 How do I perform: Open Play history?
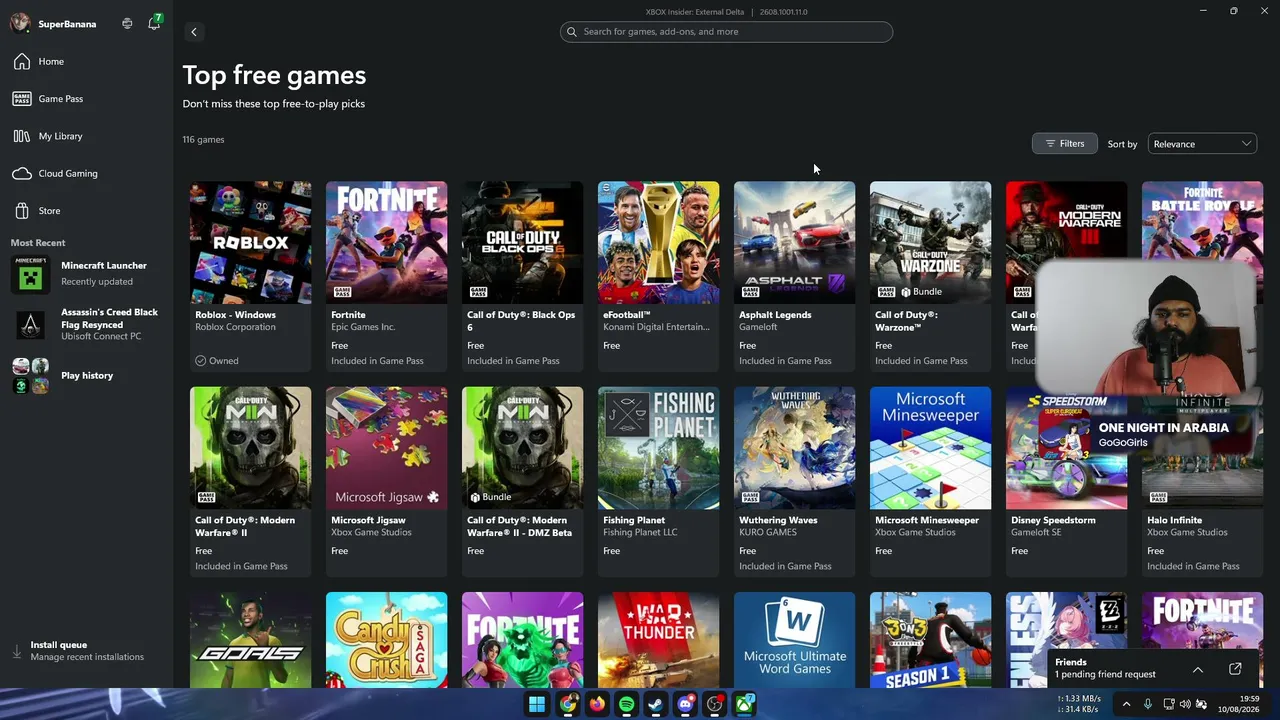pos(86,376)
